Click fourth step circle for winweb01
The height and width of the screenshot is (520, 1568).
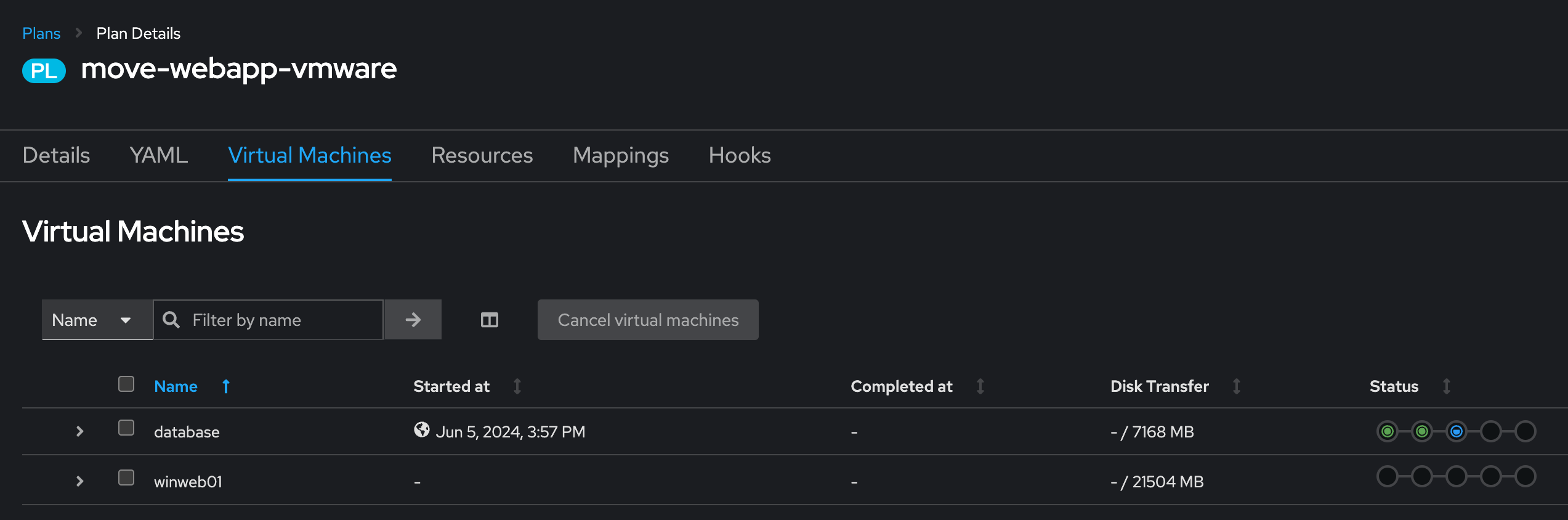pyautogui.click(x=1491, y=476)
